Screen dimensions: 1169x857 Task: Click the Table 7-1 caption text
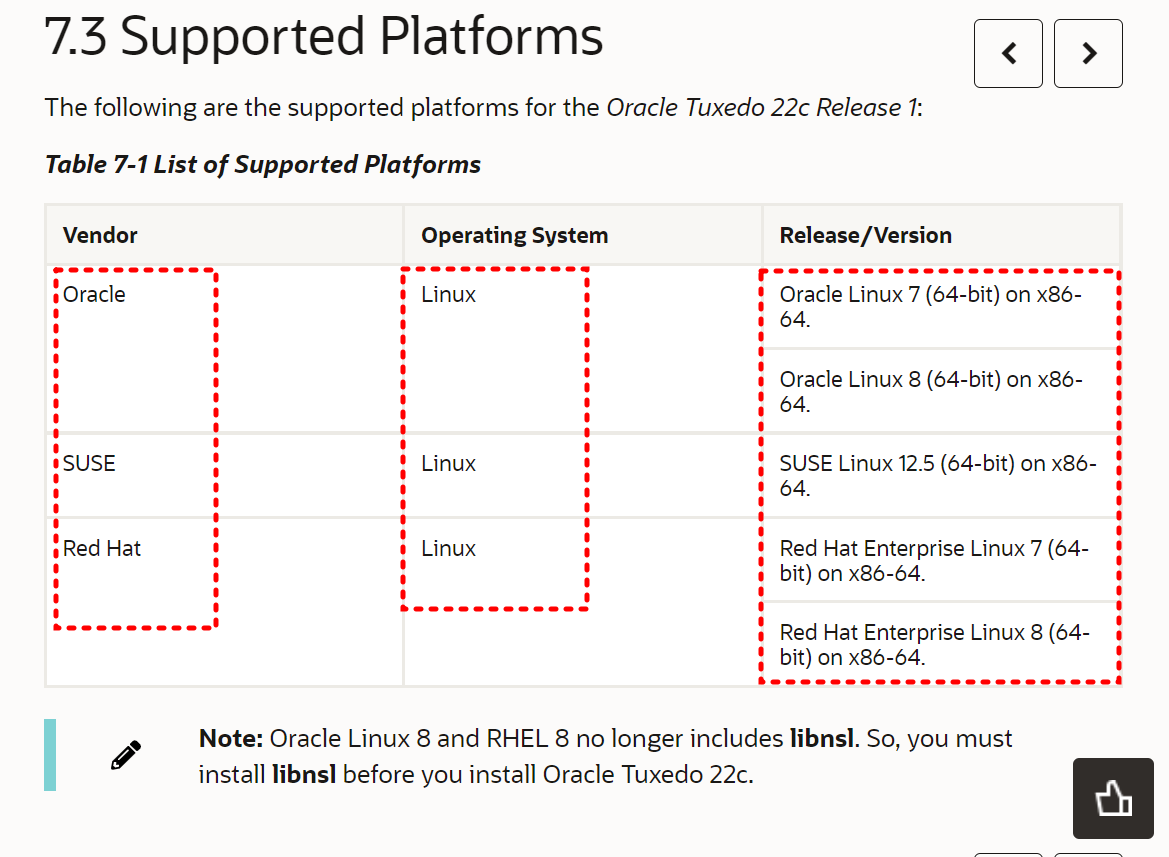click(x=262, y=165)
